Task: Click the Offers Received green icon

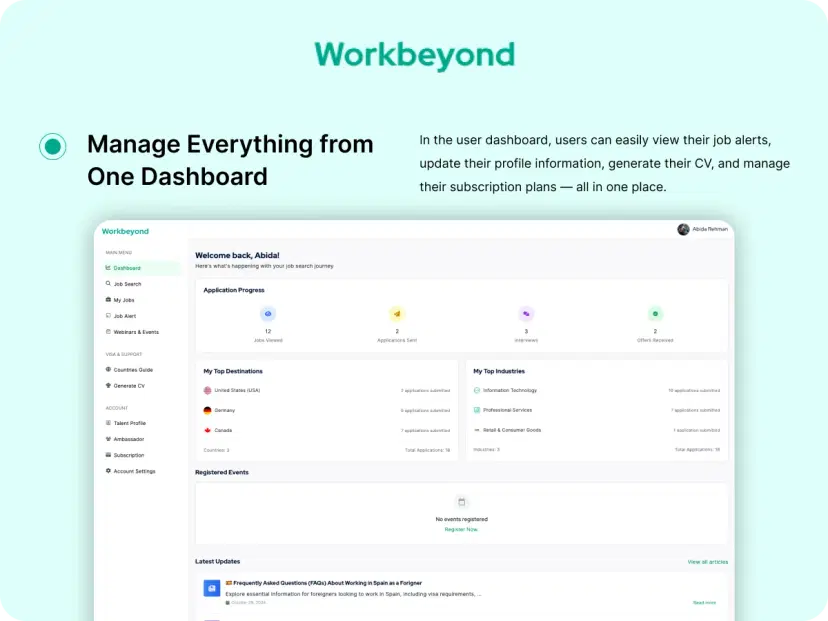Action: pyautogui.click(x=654, y=314)
